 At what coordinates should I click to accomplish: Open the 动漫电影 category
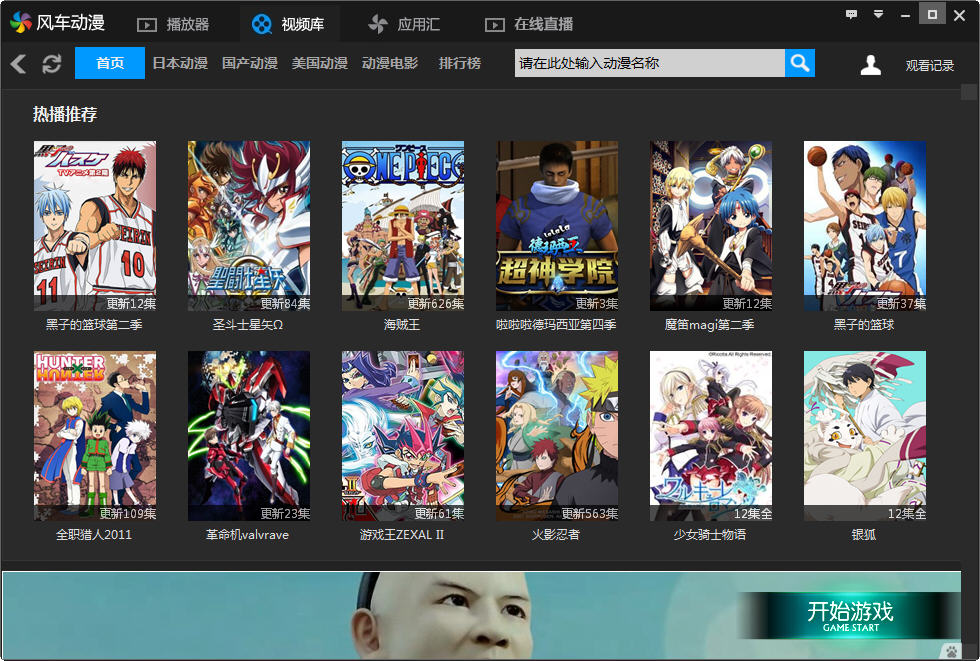[x=390, y=63]
